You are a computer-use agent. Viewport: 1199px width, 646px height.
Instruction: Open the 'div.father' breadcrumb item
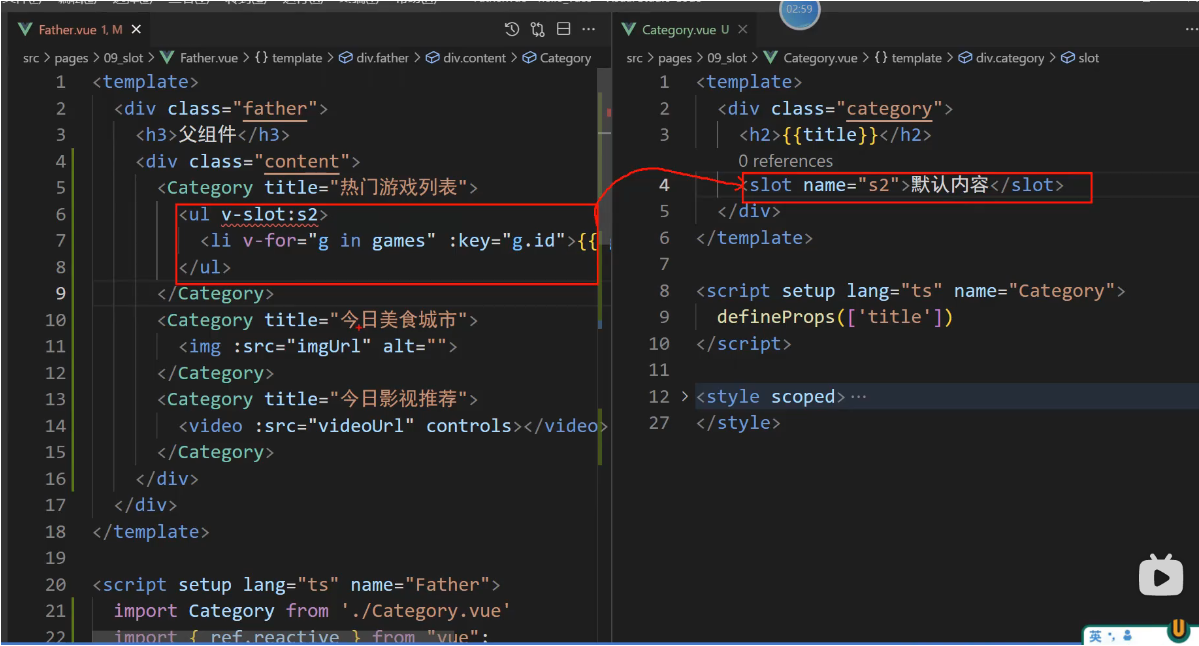click(x=375, y=58)
